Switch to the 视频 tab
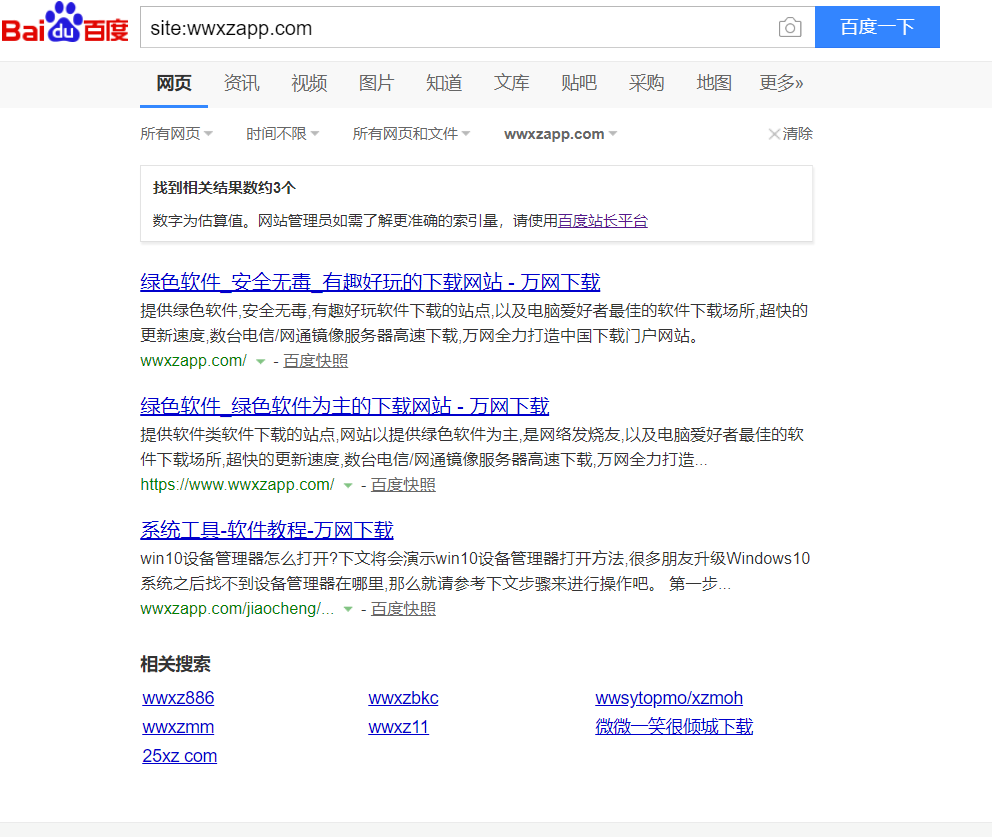992x837 pixels. point(309,83)
